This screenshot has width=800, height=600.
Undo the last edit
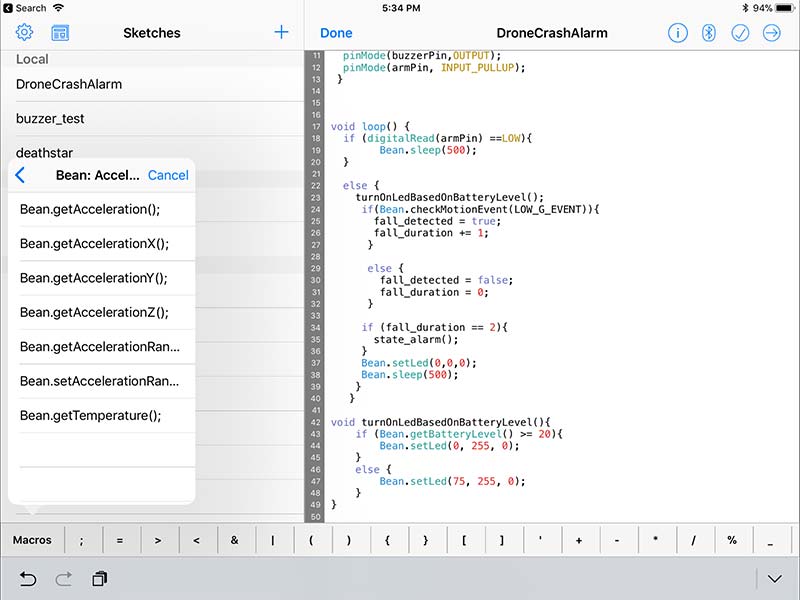tap(28, 579)
